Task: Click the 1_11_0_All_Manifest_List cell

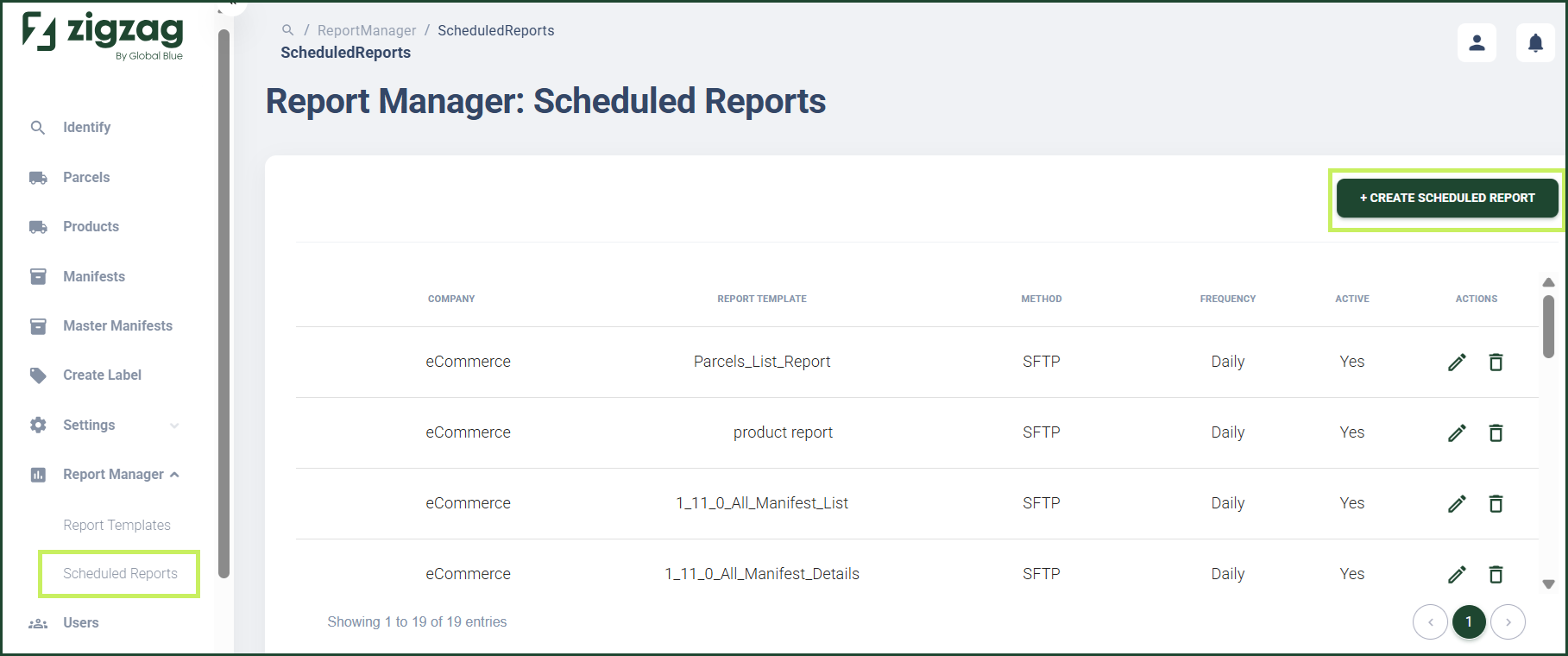Action: [762, 503]
